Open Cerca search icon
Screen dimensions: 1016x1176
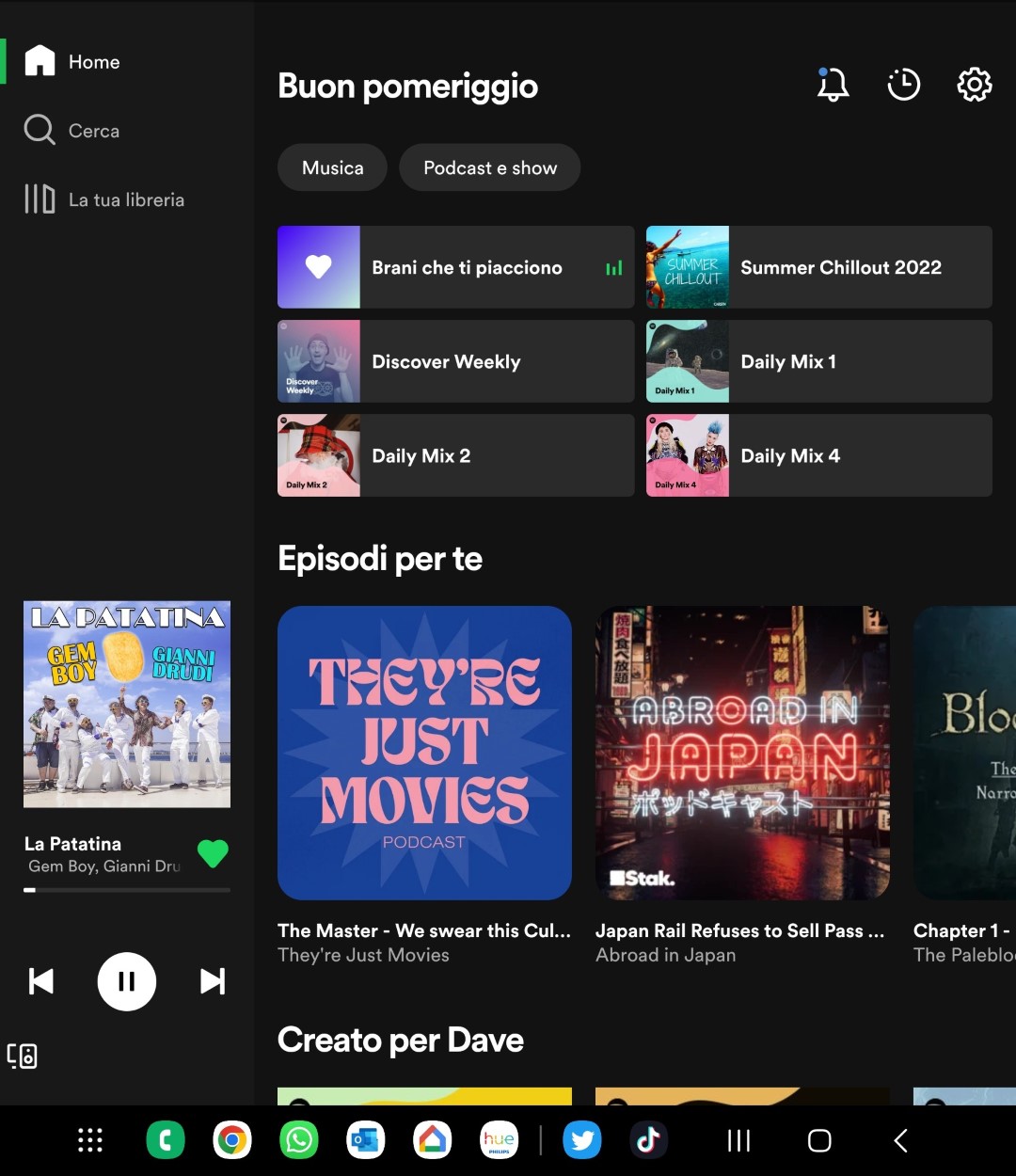coord(40,130)
